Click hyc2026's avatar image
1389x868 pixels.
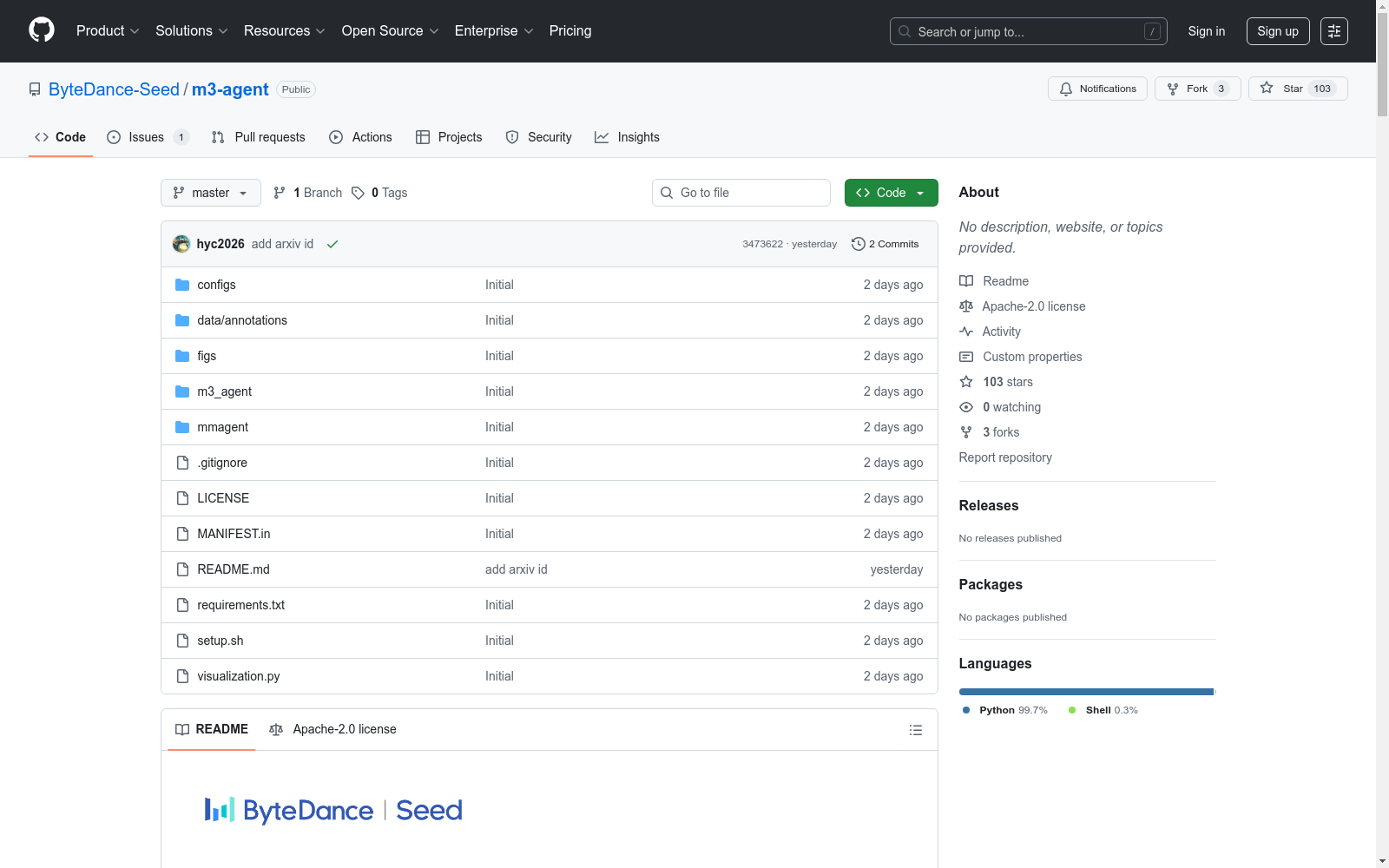pyautogui.click(x=181, y=244)
